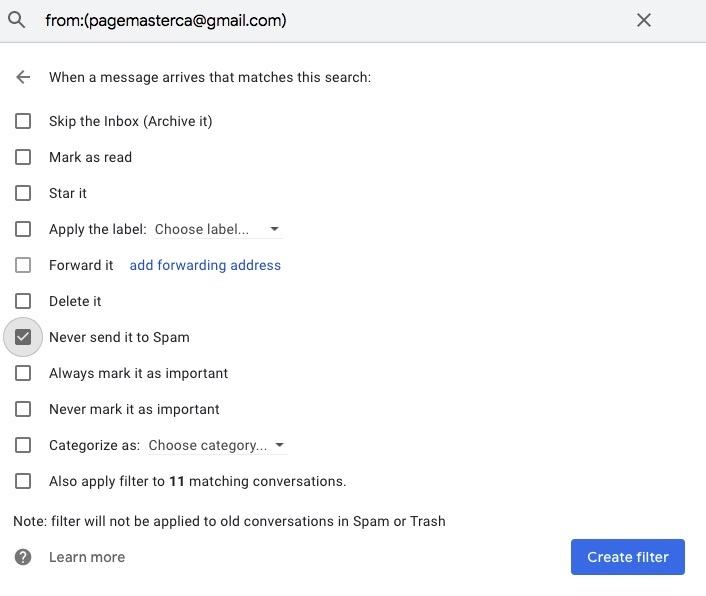
Task: Enable Skip the Inbox (Archive it)
Action: coord(23,121)
